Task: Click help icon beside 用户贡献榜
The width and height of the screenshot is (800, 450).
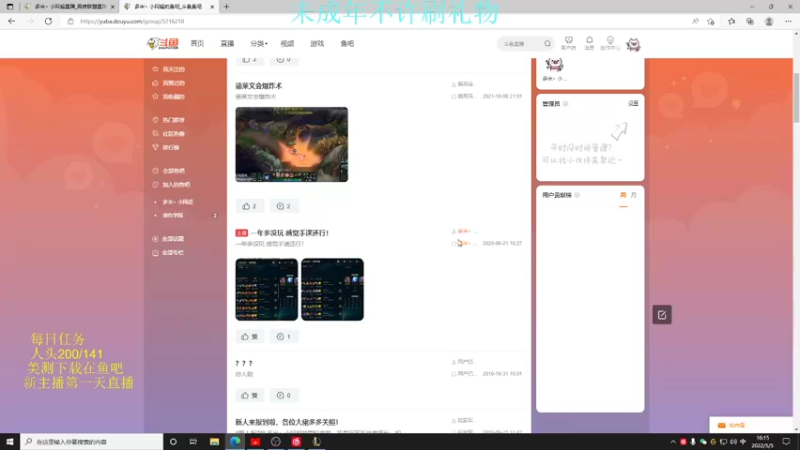Action: pos(577,195)
